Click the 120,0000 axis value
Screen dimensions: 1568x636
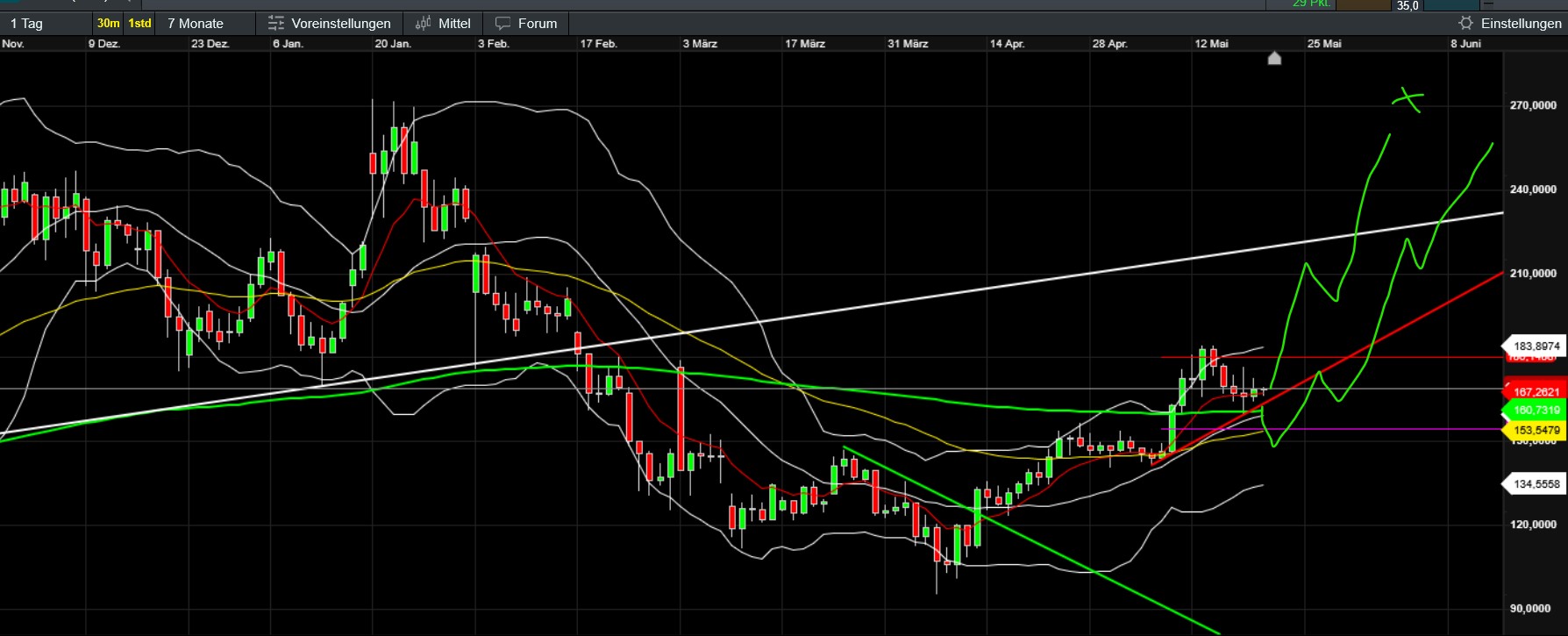coord(1534,525)
